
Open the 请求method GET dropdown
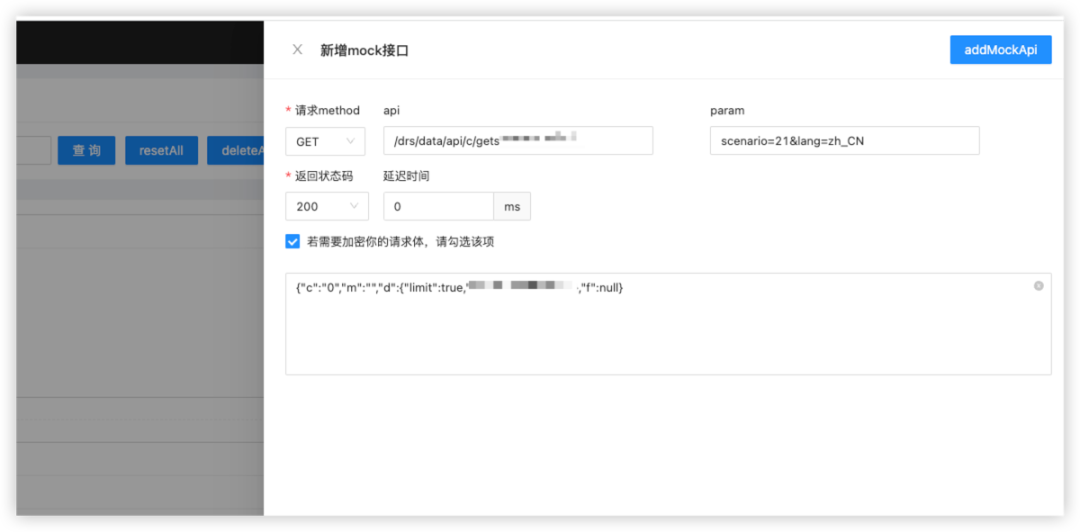(325, 141)
